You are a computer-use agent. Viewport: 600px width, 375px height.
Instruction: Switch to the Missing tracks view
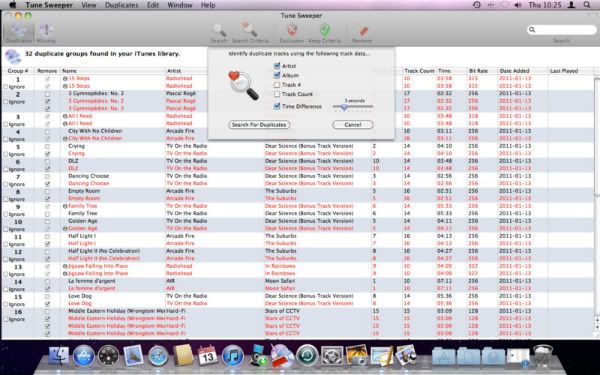(46, 33)
